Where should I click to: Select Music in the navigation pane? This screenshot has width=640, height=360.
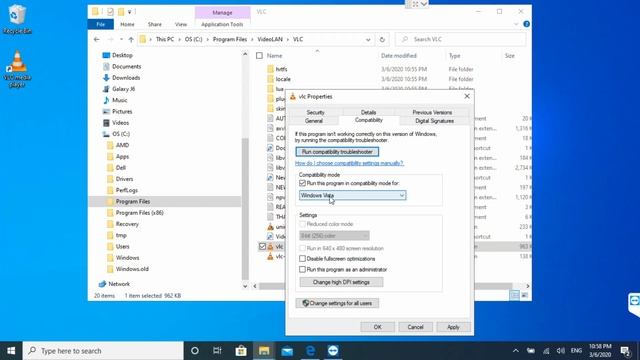point(120,100)
